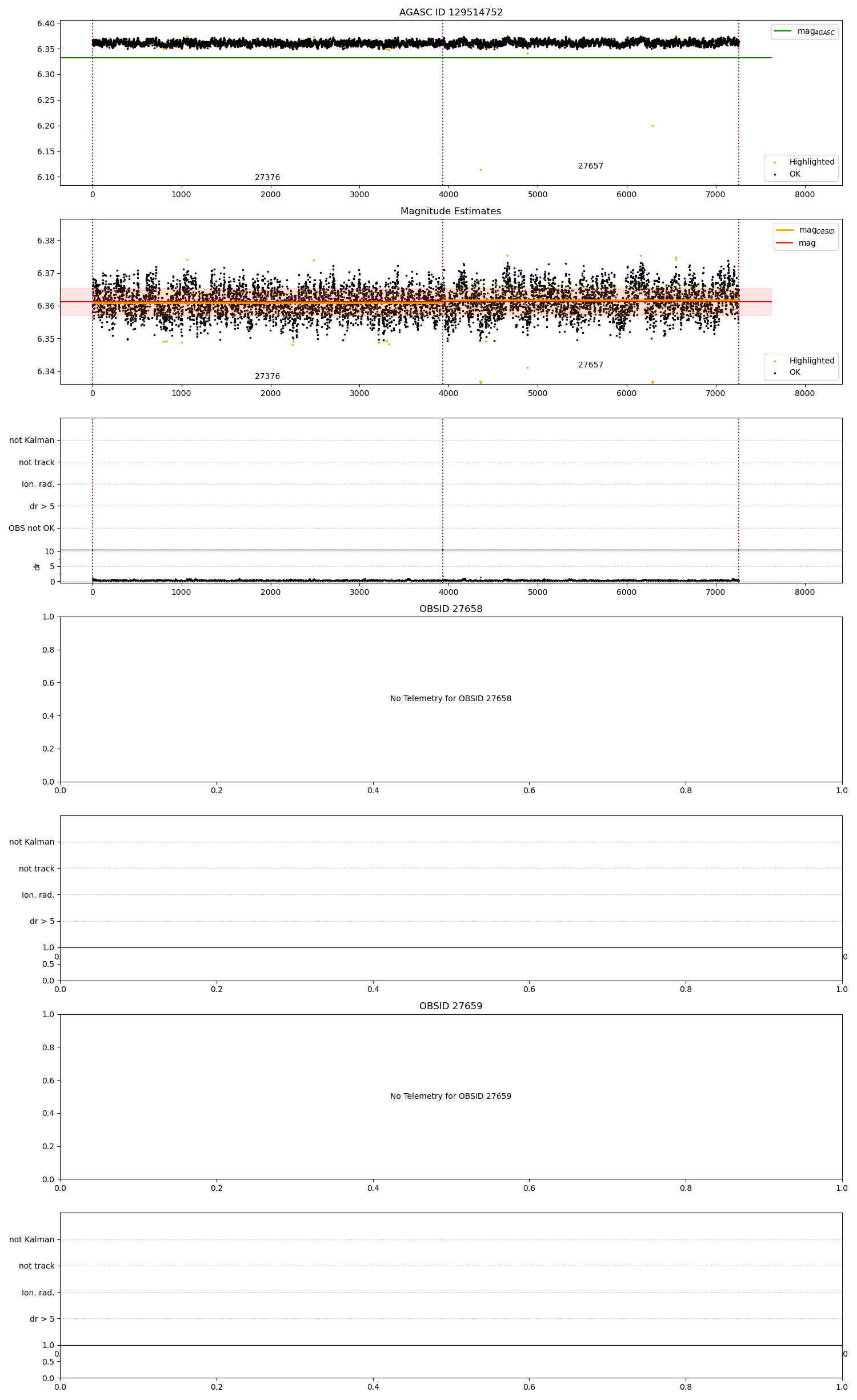Click the "6.25" y-axis tick label
Screen dimensions: 857x1400
point(46,101)
